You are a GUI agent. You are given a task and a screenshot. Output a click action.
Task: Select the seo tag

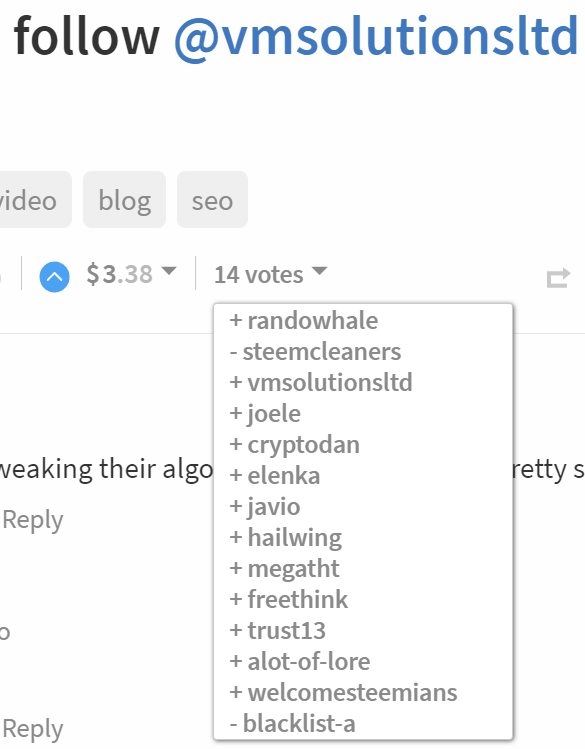(213, 200)
